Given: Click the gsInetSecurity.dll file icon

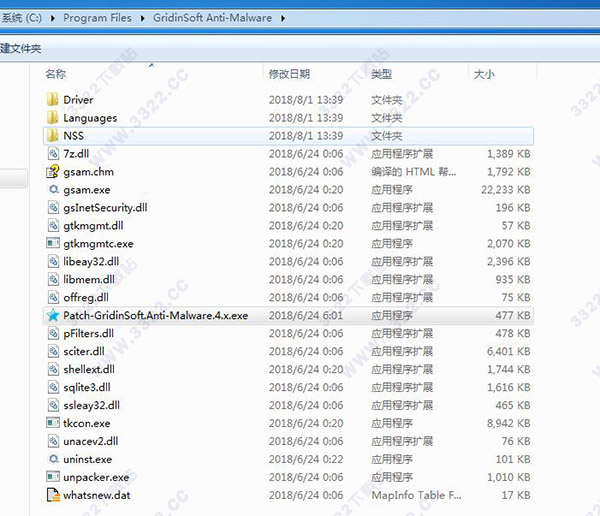Looking at the screenshot, I should click(53, 208).
